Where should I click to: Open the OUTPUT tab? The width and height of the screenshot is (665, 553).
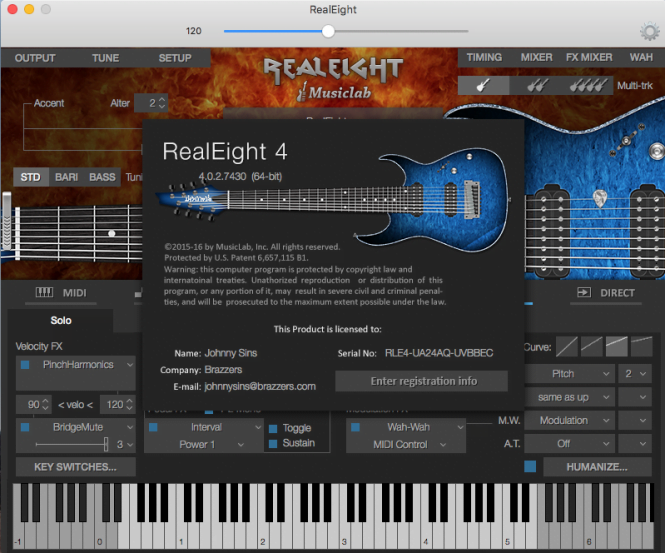click(35, 58)
